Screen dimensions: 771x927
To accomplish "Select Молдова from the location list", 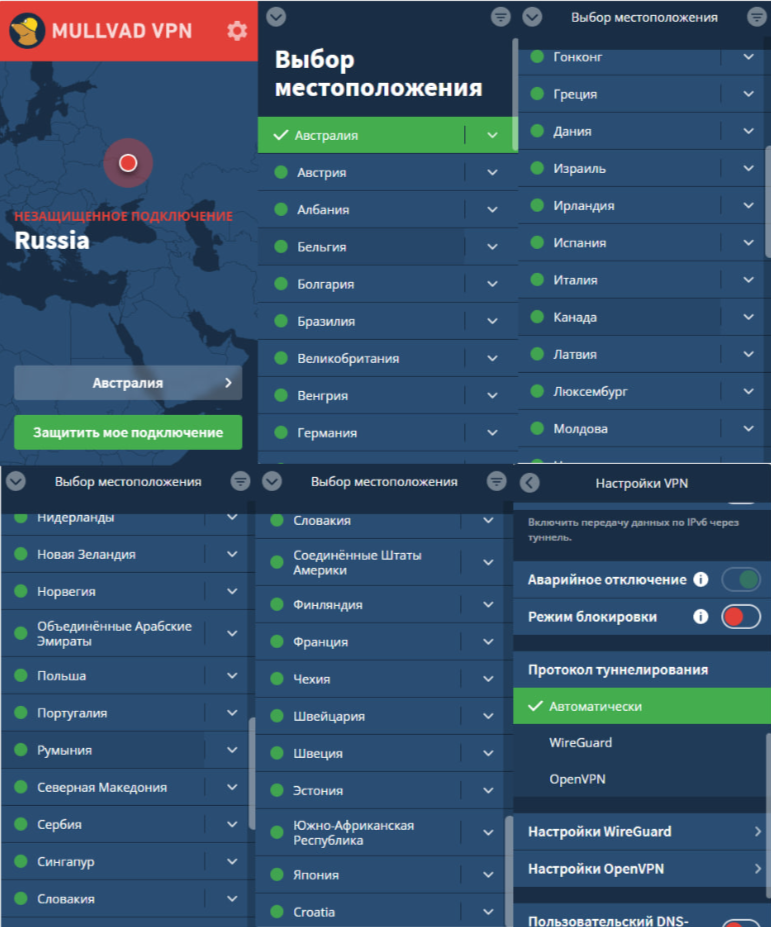I will [620, 429].
